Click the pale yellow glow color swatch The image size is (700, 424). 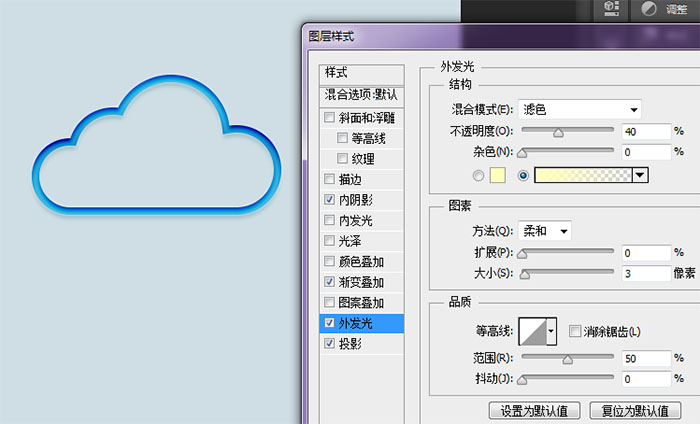coord(498,175)
